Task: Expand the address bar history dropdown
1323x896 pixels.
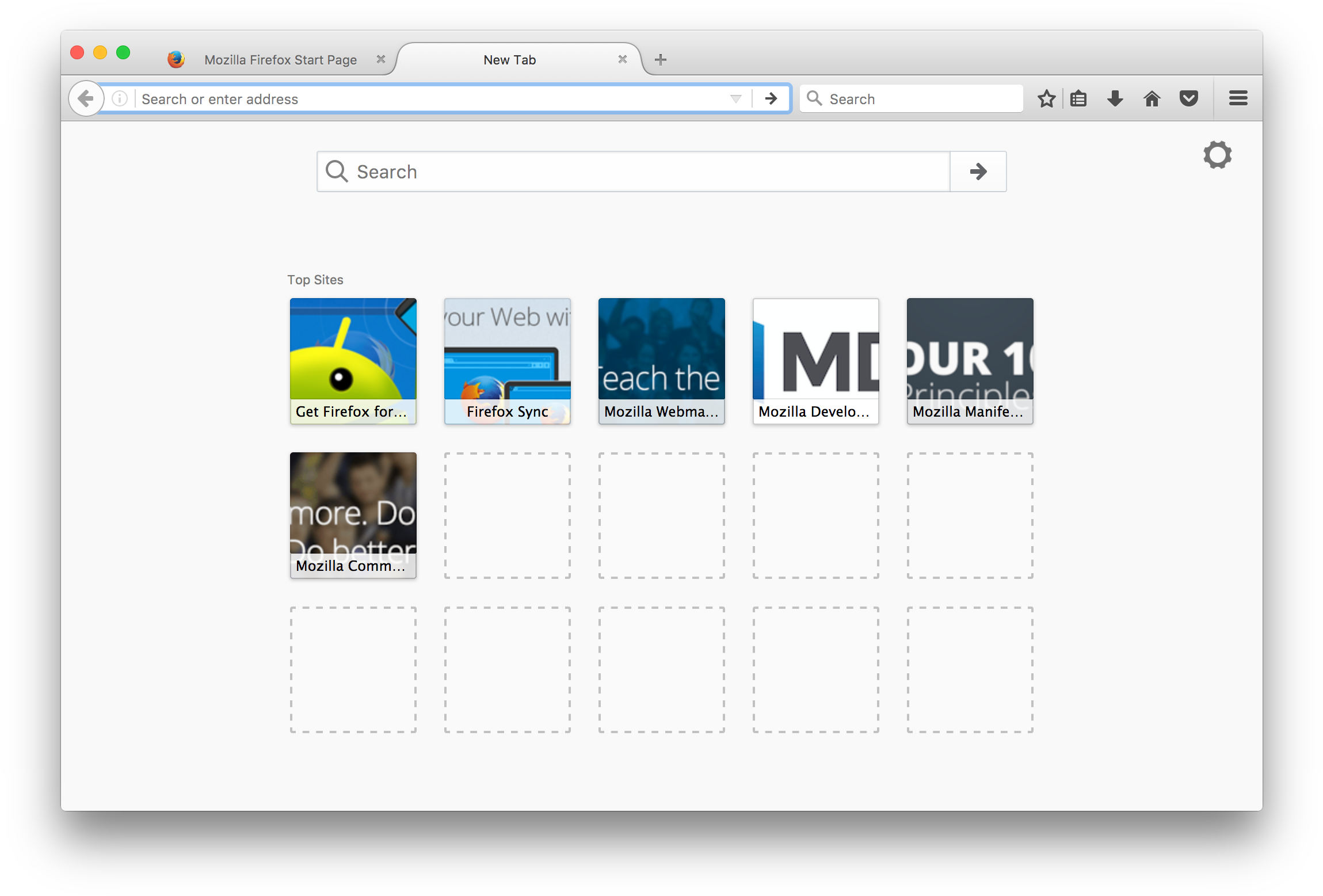Action: [x=735, y=98]
